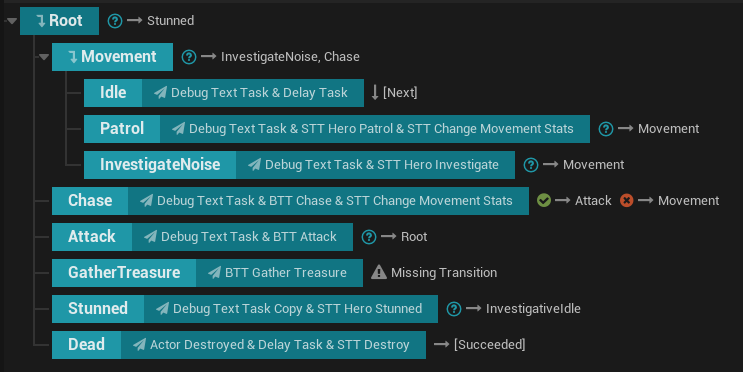The image size is (743, 372).
Task: Click the down arrow Next transition on Idle
Action: 394,92
